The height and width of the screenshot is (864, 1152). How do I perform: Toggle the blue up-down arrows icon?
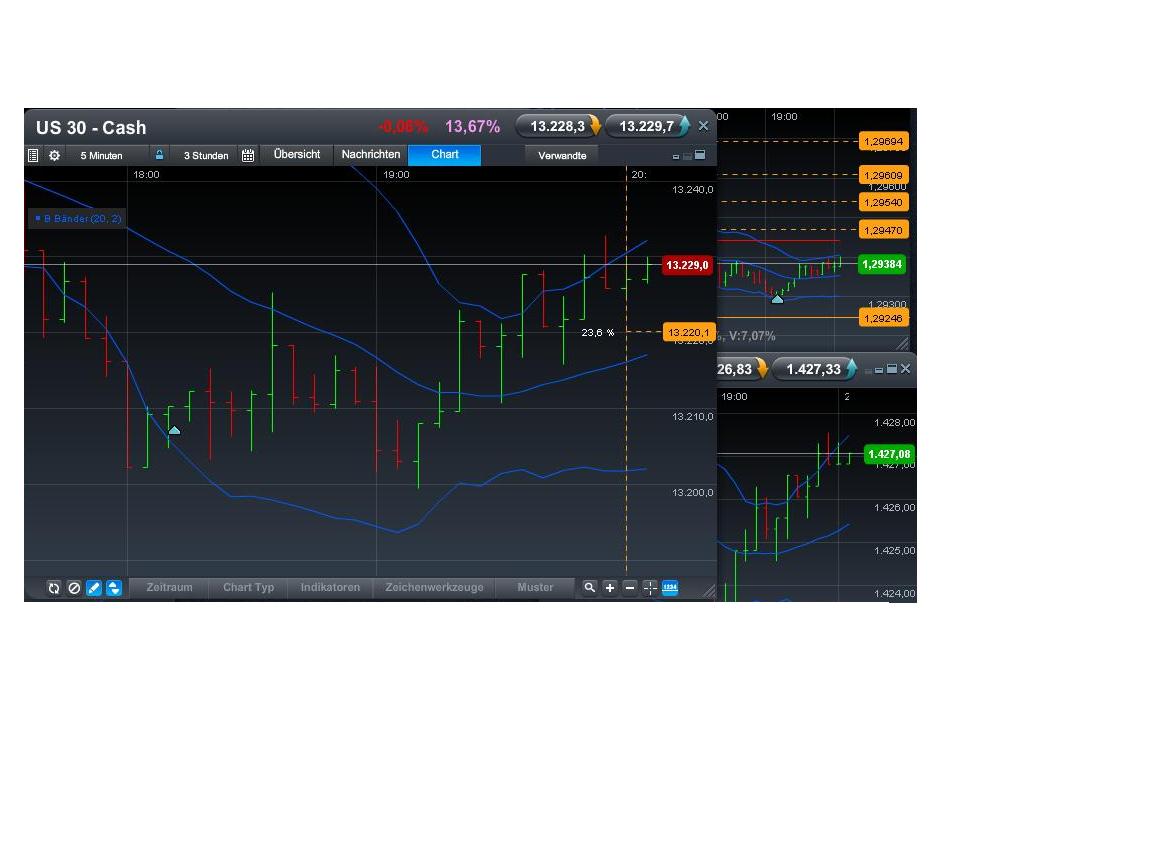pyautogui.click(x=114, y=588)
